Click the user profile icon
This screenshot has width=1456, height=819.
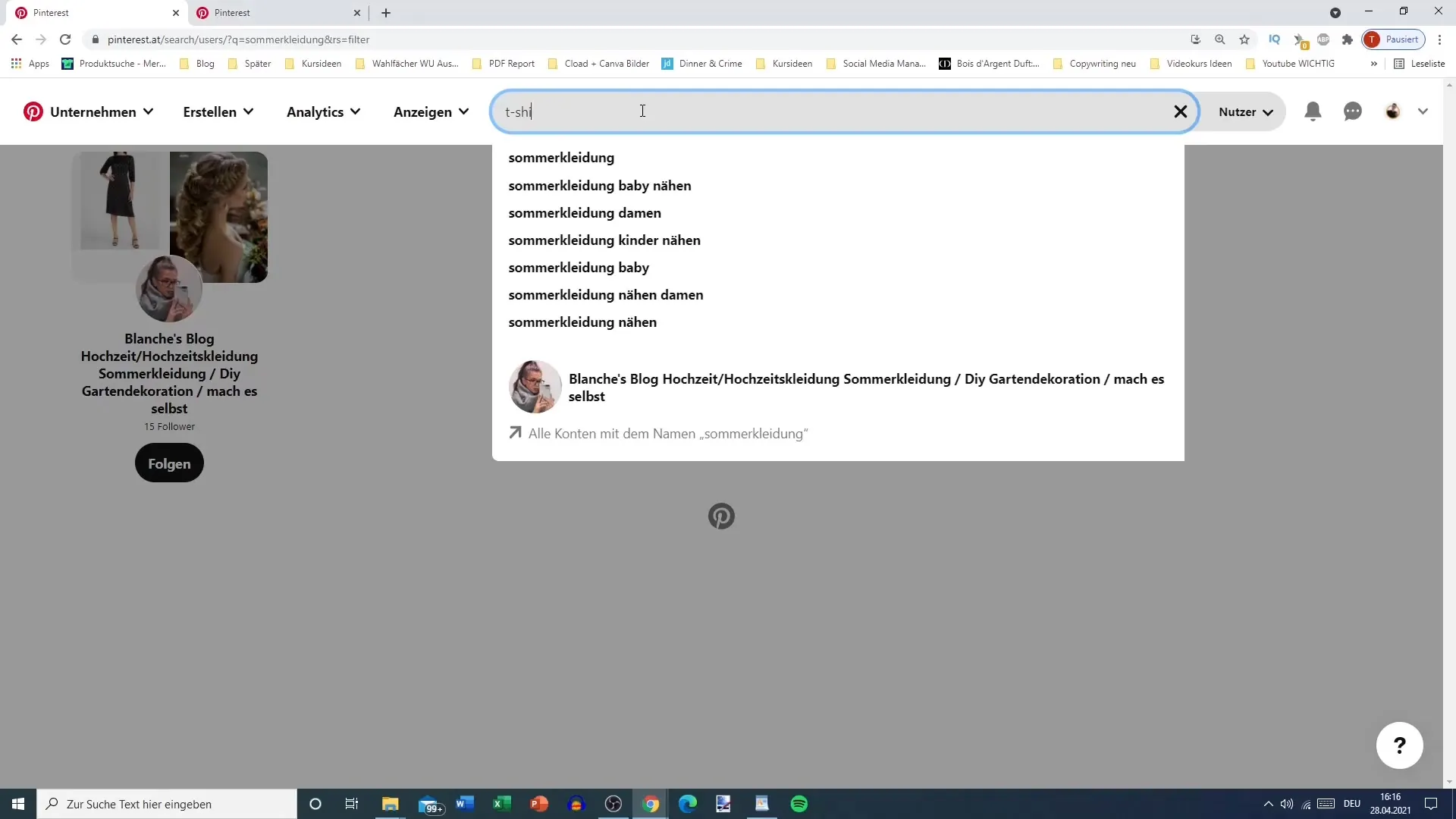(x=1392, y=111)
